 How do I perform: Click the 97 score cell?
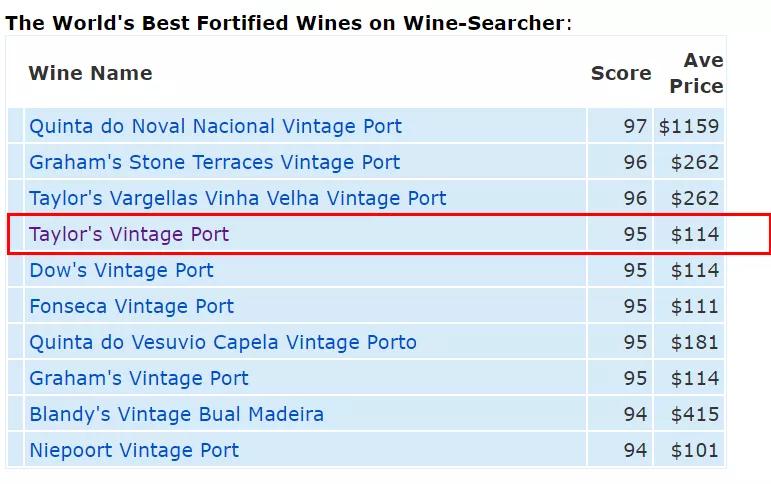click(635, 127)
